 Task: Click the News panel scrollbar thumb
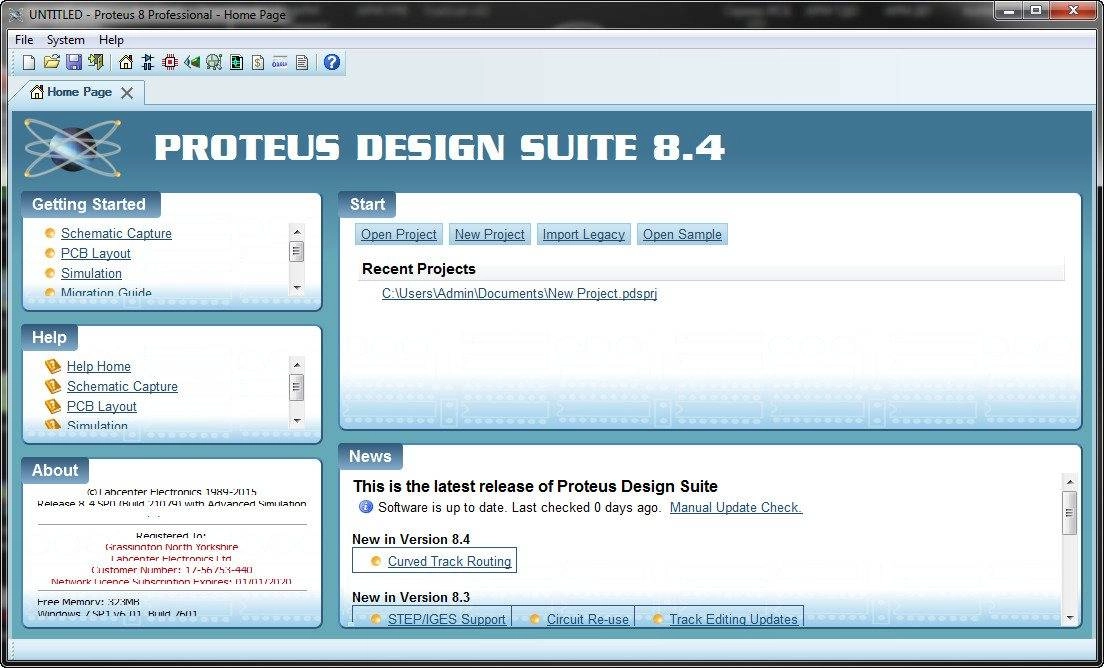(1070, 512)
